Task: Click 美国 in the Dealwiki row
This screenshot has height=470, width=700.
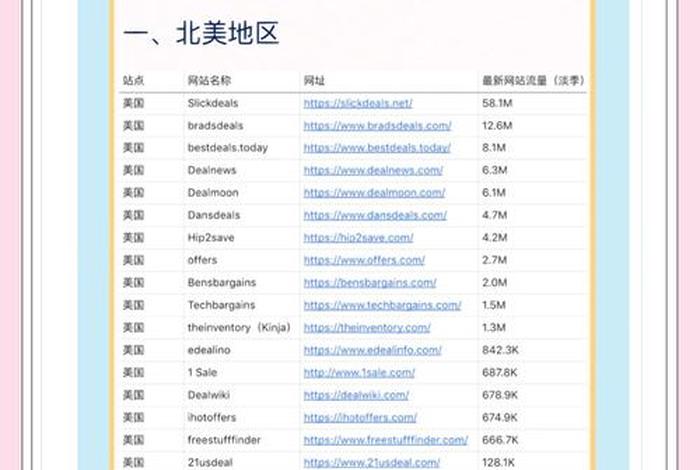Action: pos(133,395)
